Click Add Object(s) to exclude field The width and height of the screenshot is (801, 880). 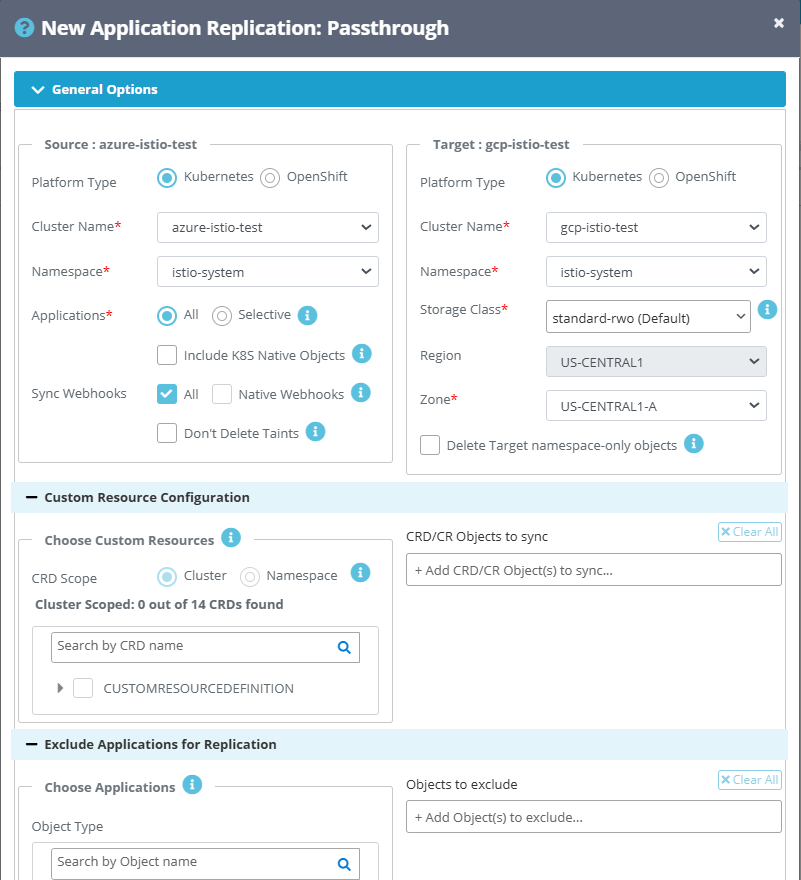594,817
